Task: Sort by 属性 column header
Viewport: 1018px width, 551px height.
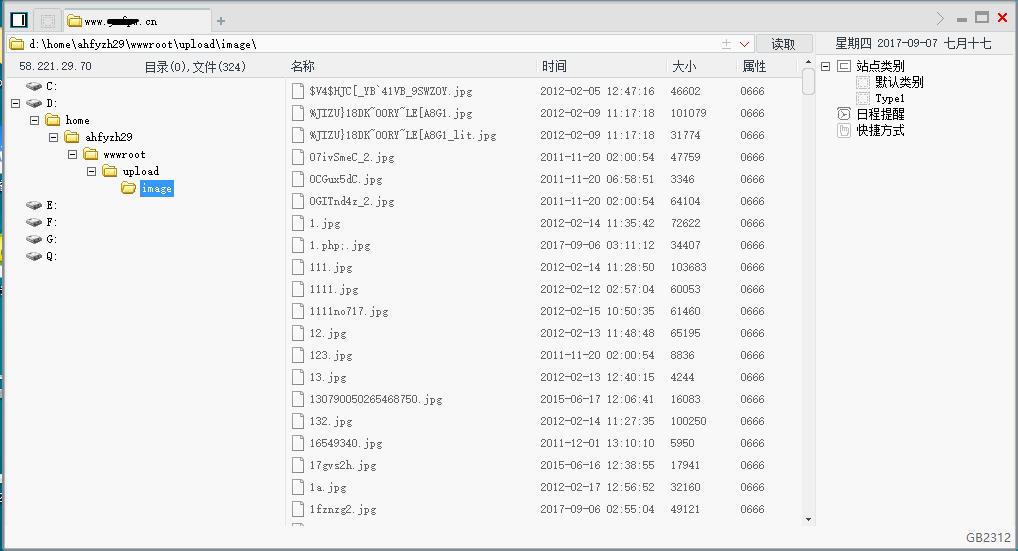Action: click(754, 66)
